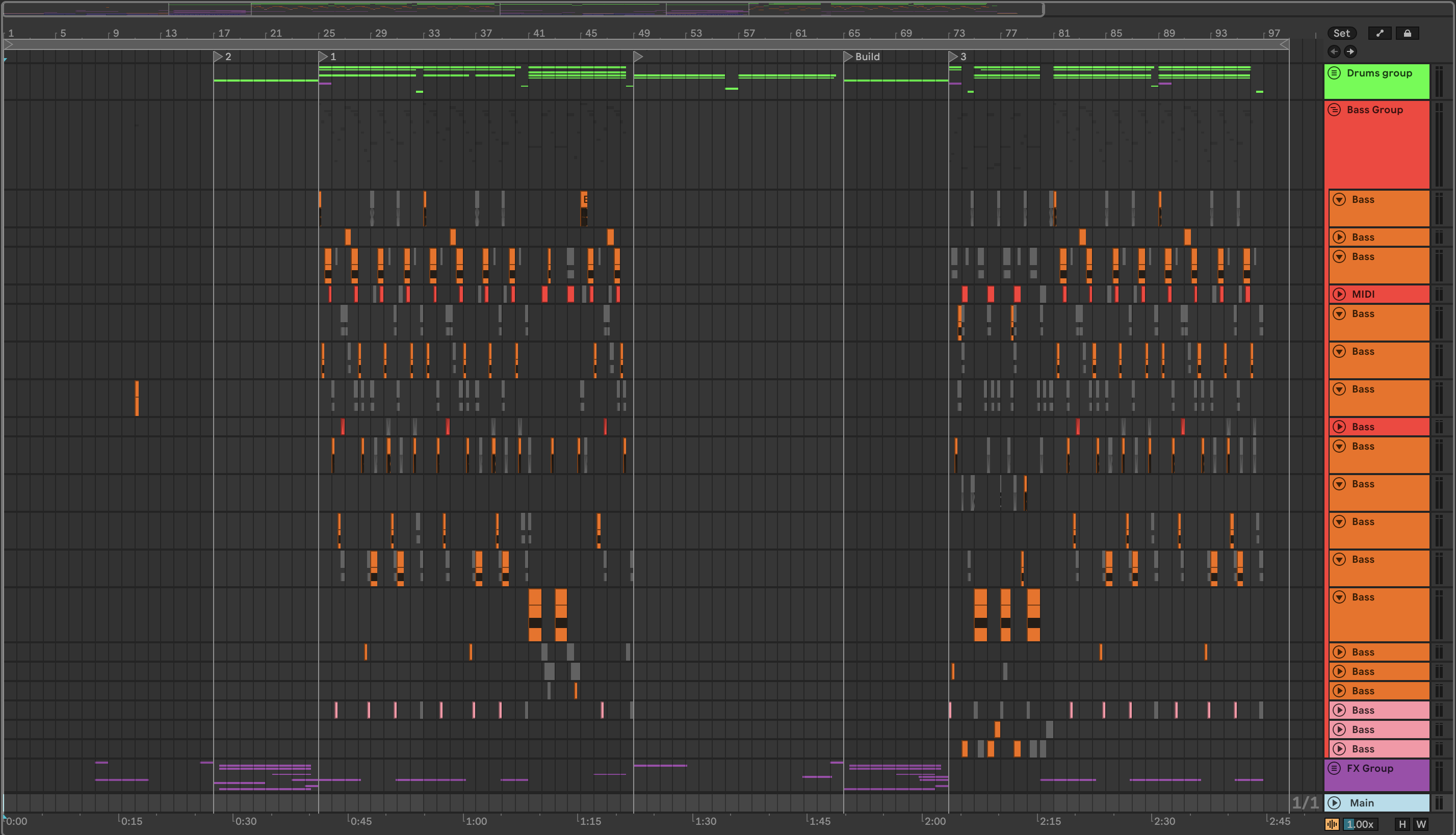Click bar 49 on the beat ruler

pos(643,33)
